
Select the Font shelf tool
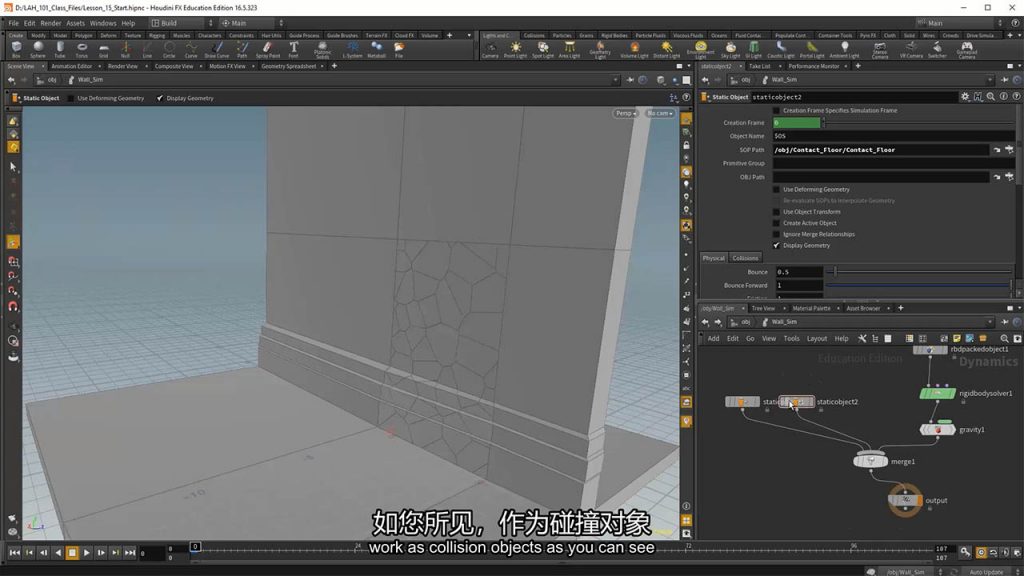tap(293, 50)
